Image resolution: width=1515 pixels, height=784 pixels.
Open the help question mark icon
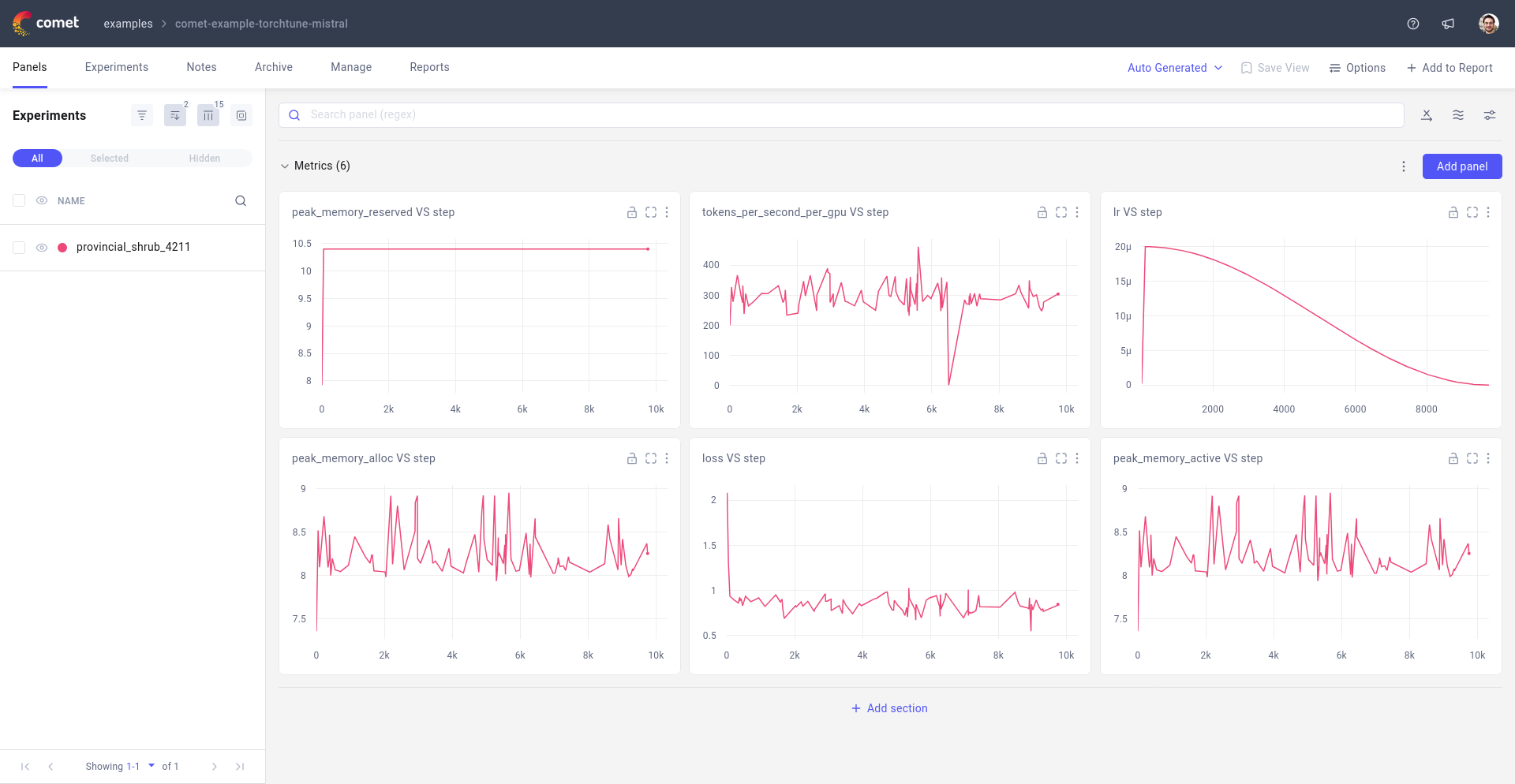pos(1412,24)
